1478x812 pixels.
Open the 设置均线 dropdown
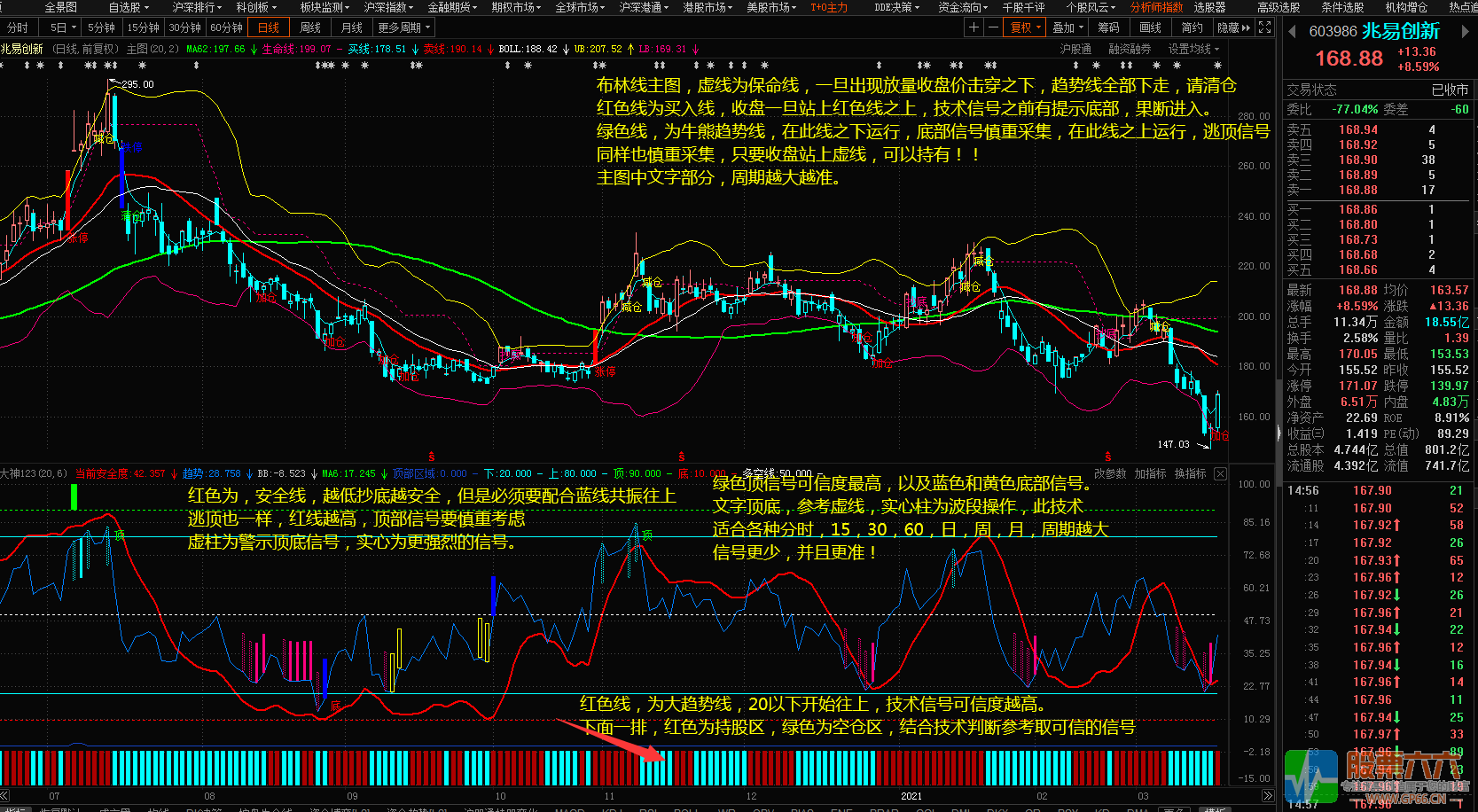tap(1193, 49)
